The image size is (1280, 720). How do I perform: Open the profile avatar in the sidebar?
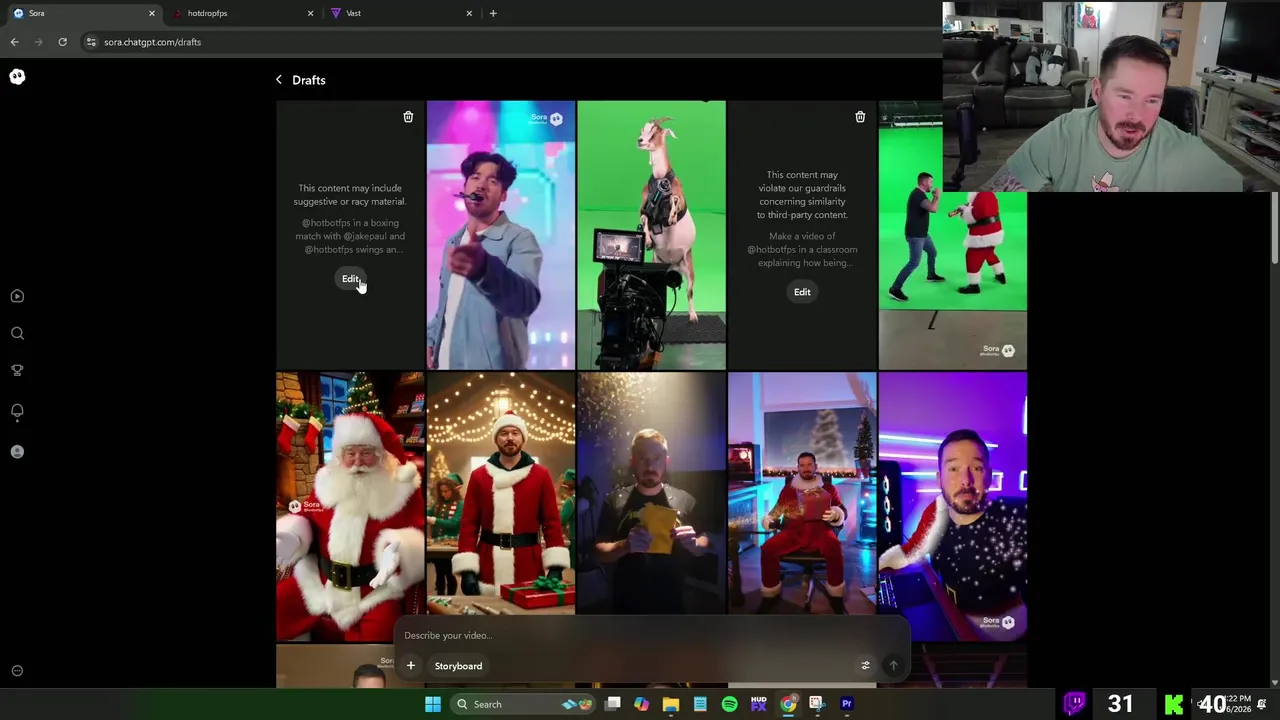[x=17, y=452]
